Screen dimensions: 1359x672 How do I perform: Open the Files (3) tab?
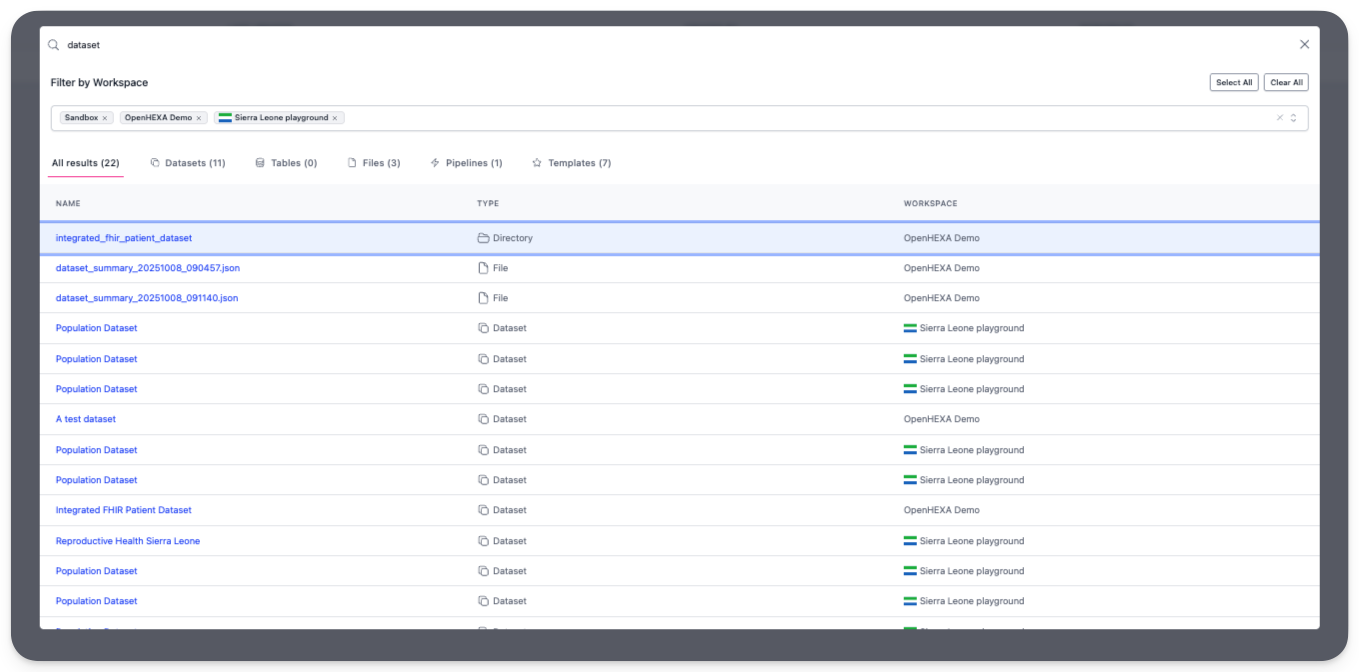pyautogui.click(x=373, y=163)
